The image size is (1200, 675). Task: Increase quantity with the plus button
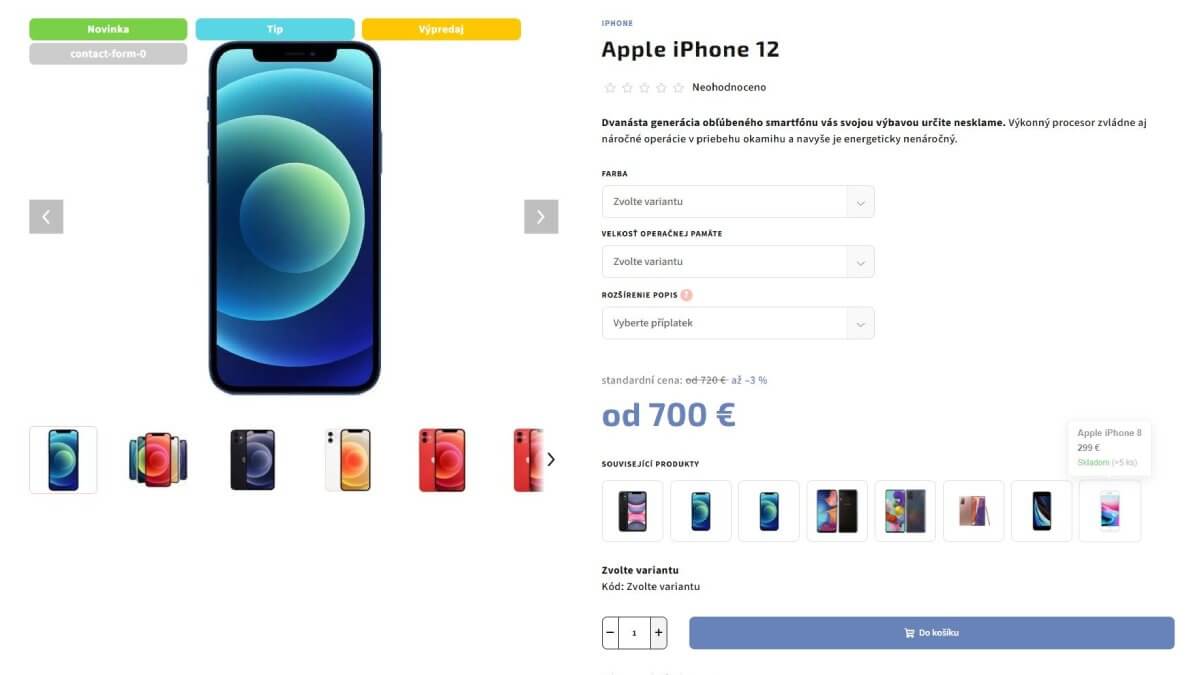tap(658, 633)
